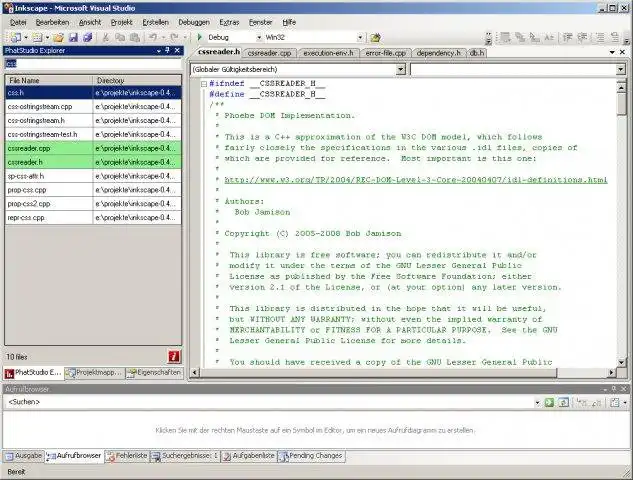
Task: Open the Hilfe menu
Action: (289, 23)
